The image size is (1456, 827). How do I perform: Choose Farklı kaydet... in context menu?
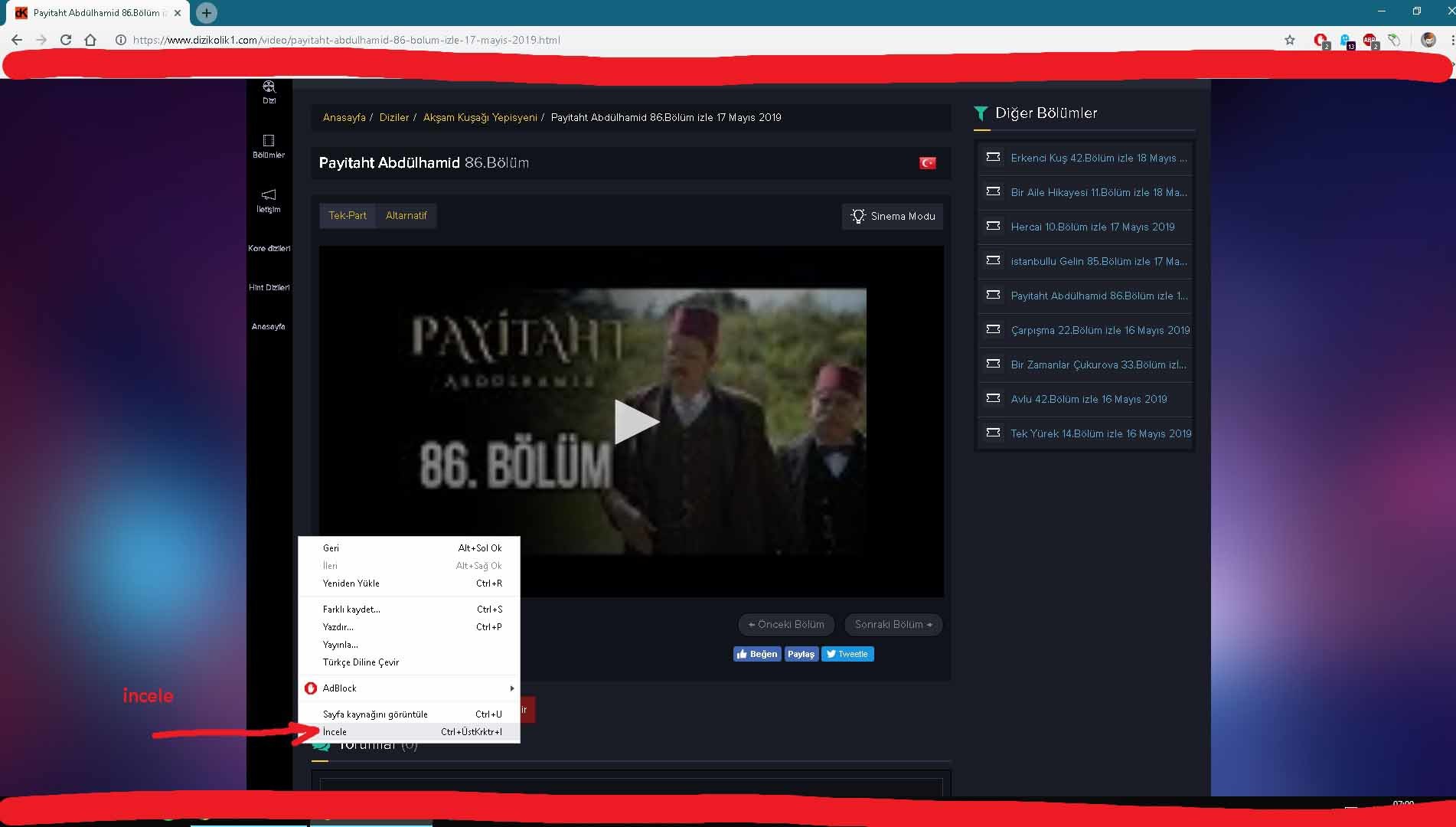(409, 609)
